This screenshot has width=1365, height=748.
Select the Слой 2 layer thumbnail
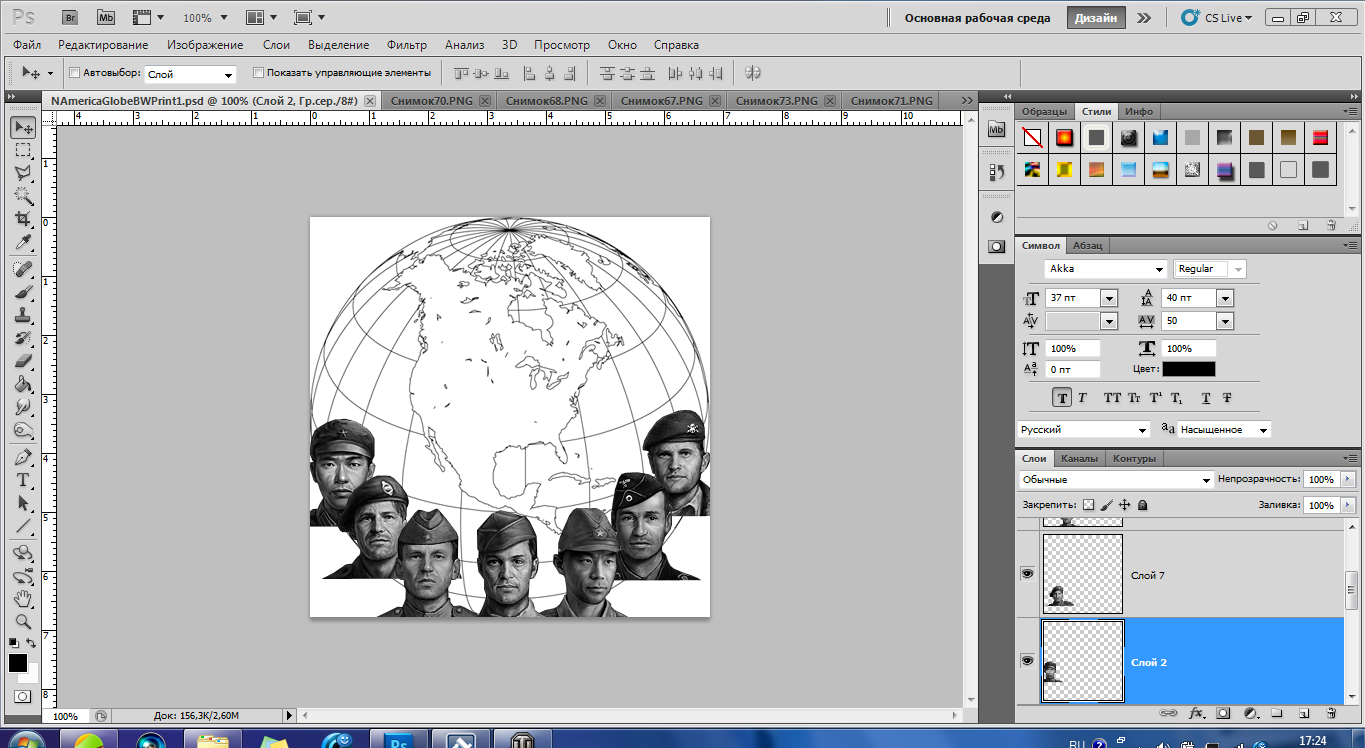(1083, 661)
